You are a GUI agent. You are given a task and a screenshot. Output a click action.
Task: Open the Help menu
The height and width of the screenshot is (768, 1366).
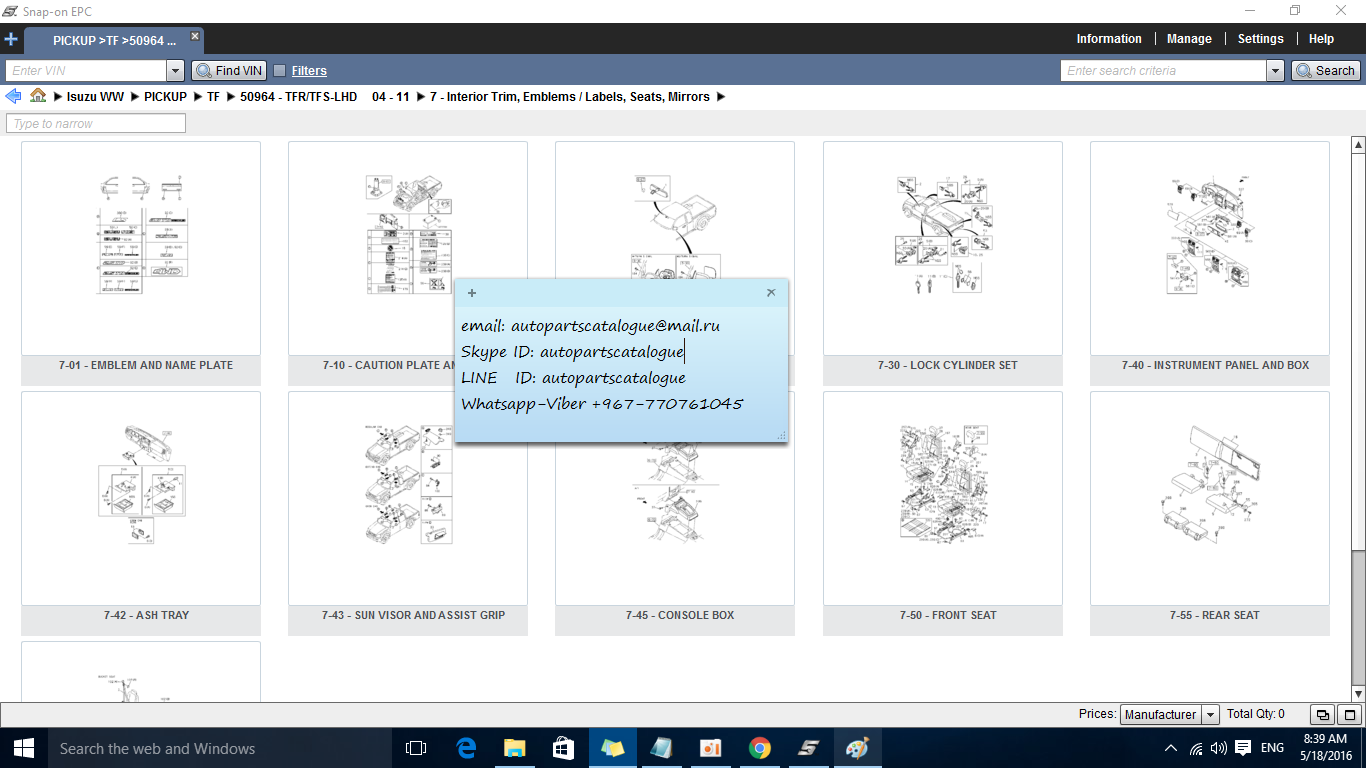click(x=1321, y=39)
